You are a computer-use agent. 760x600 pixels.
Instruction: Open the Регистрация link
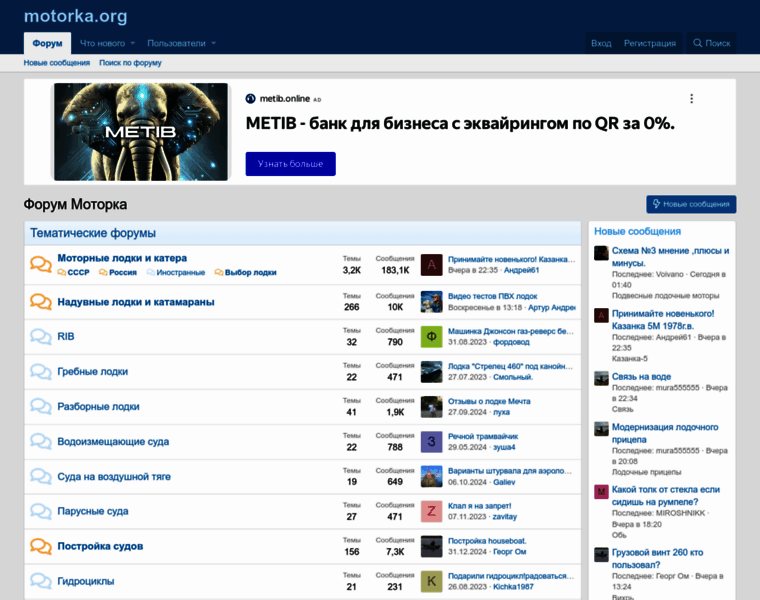pos(650,43)
